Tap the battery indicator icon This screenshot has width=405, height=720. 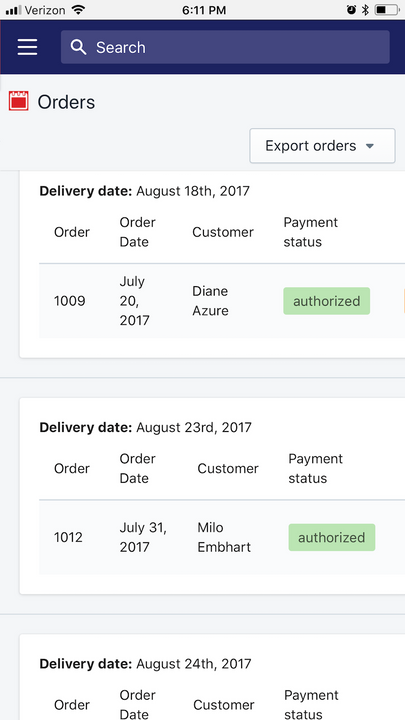(x=386, y=10)
